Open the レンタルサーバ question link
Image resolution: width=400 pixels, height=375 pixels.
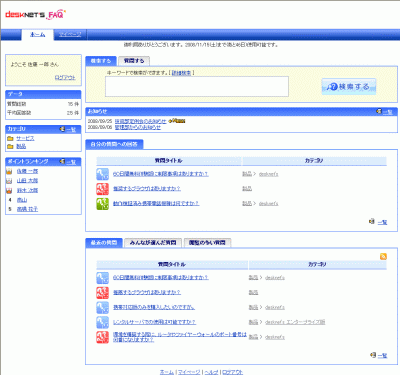click(154, 322)
